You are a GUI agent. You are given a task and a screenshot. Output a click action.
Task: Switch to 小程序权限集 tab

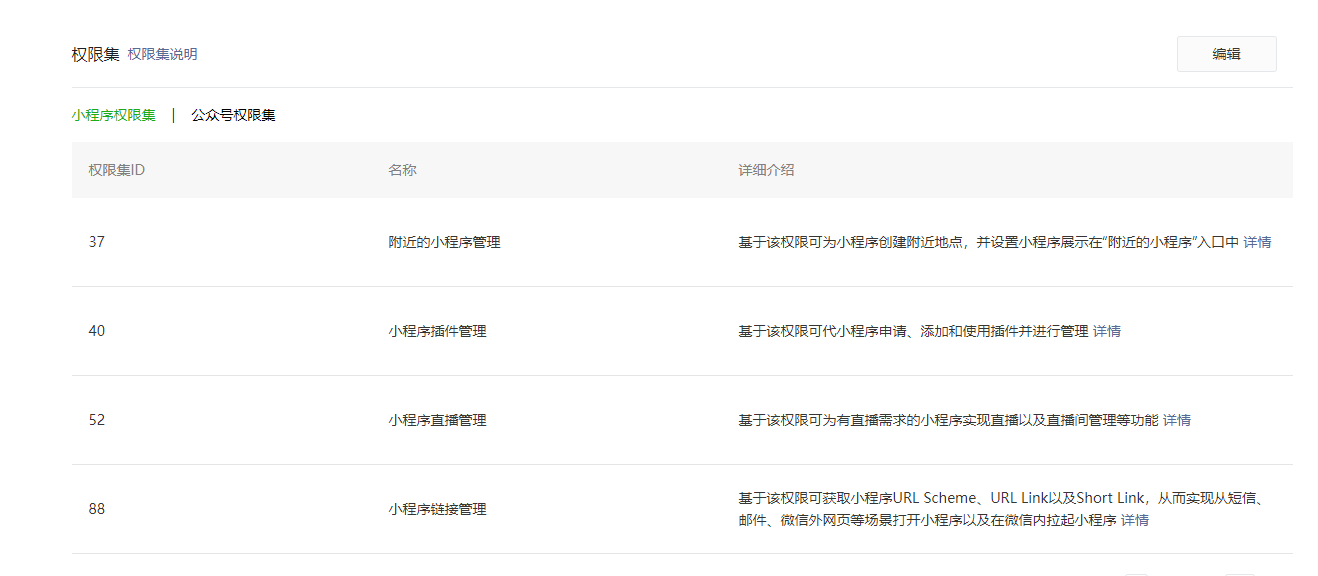114,115
